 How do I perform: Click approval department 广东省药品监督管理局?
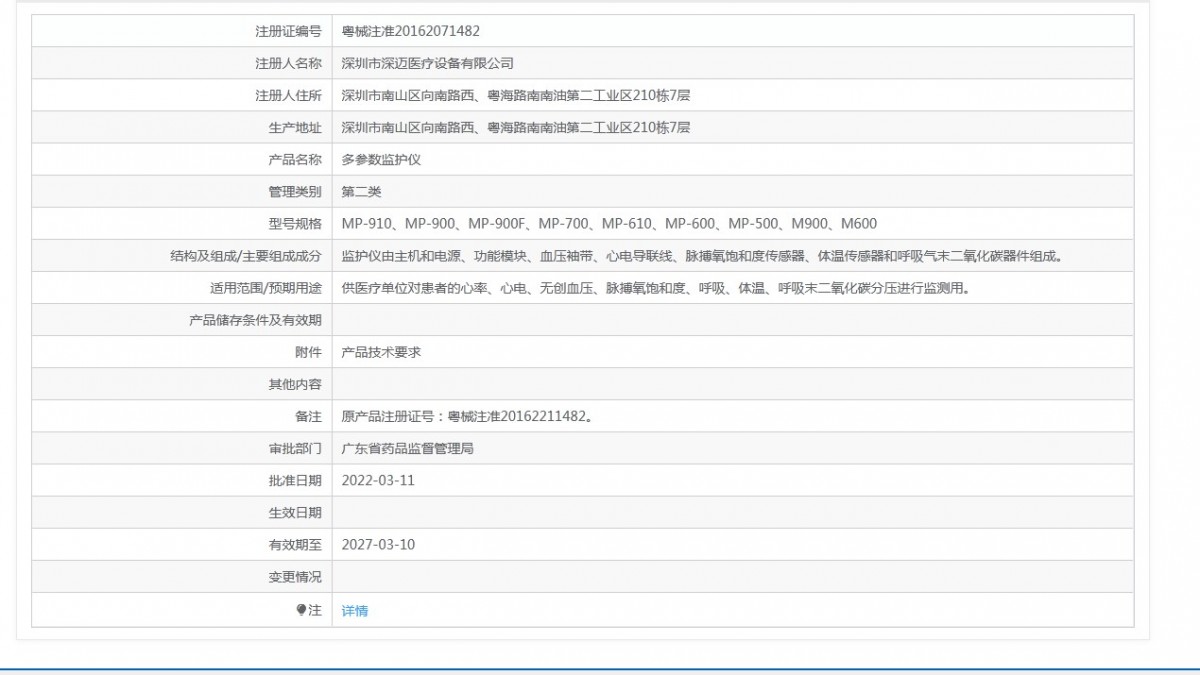[408, 448]
